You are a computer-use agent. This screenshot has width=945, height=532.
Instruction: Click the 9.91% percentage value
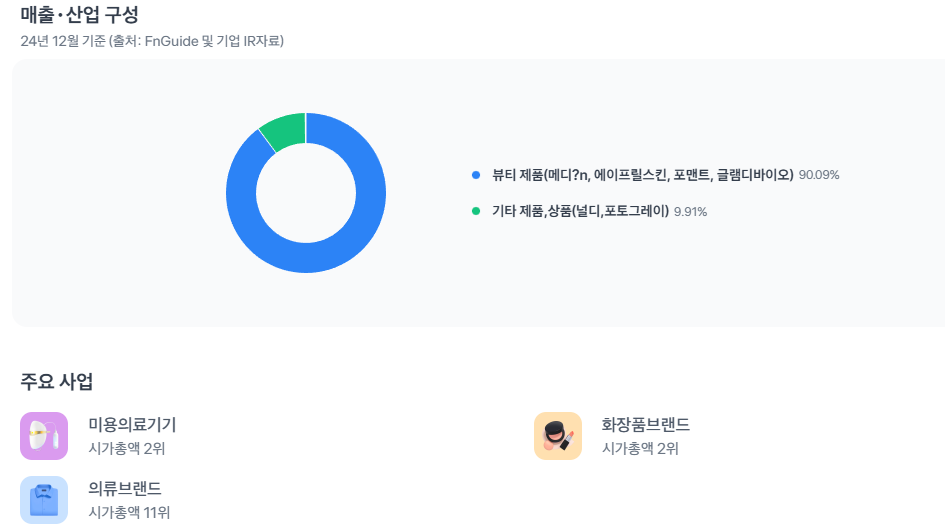[691, 211]
